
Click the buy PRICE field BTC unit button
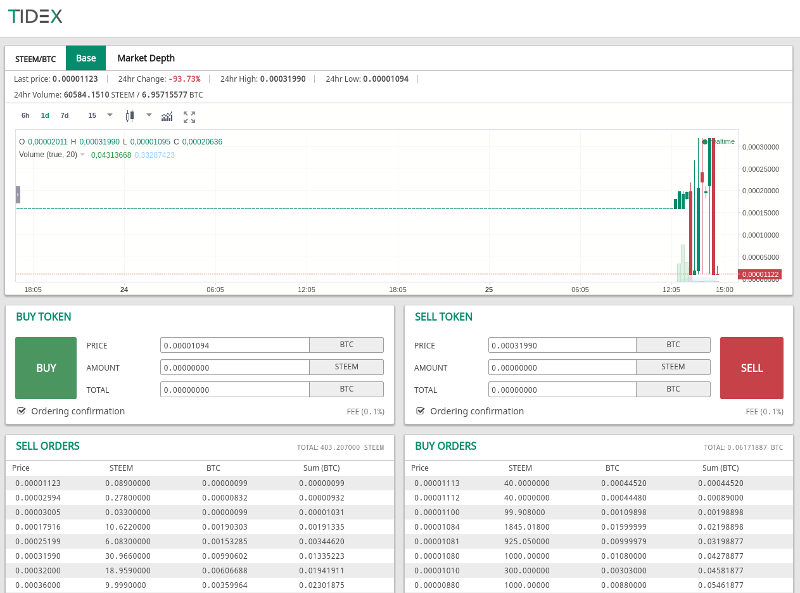tap(346, 345)
